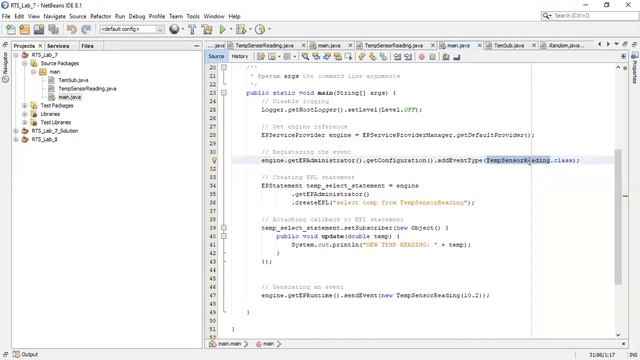Select TenSub.java in the project tree
The height and width of the screenshot is (360, 640).
coord(73,80)
